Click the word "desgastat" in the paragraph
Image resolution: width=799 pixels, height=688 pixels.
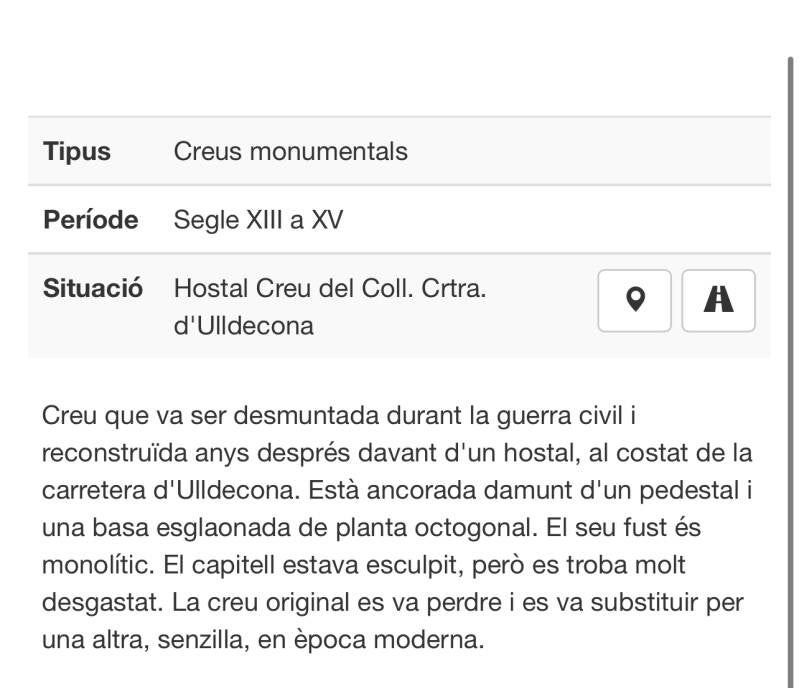click(100, 603)
